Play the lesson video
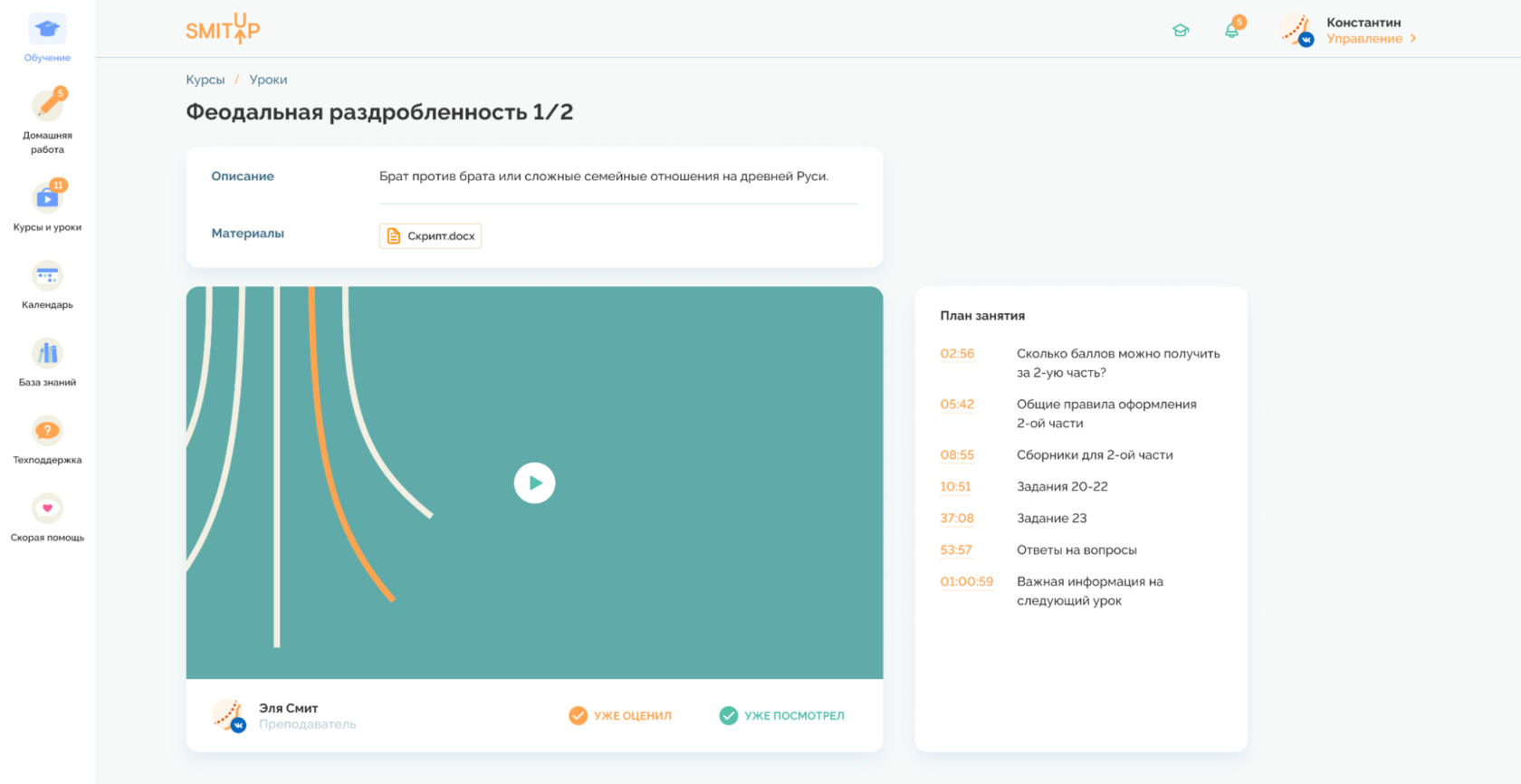The width and height of the screenshot is (1521, 784). [534, 483]
